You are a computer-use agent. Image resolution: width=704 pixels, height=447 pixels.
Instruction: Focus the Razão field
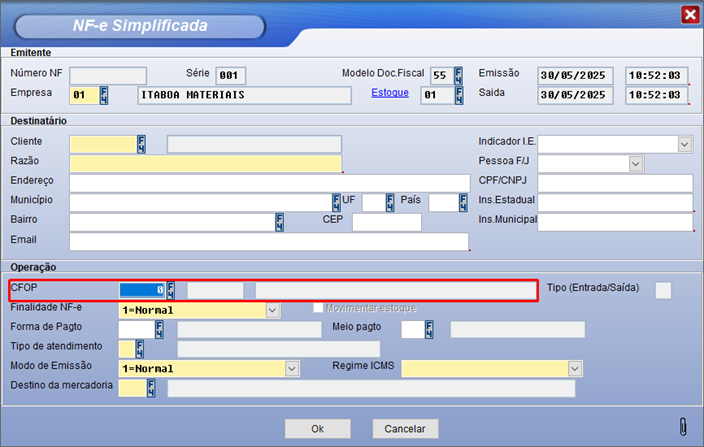(206, 164)
